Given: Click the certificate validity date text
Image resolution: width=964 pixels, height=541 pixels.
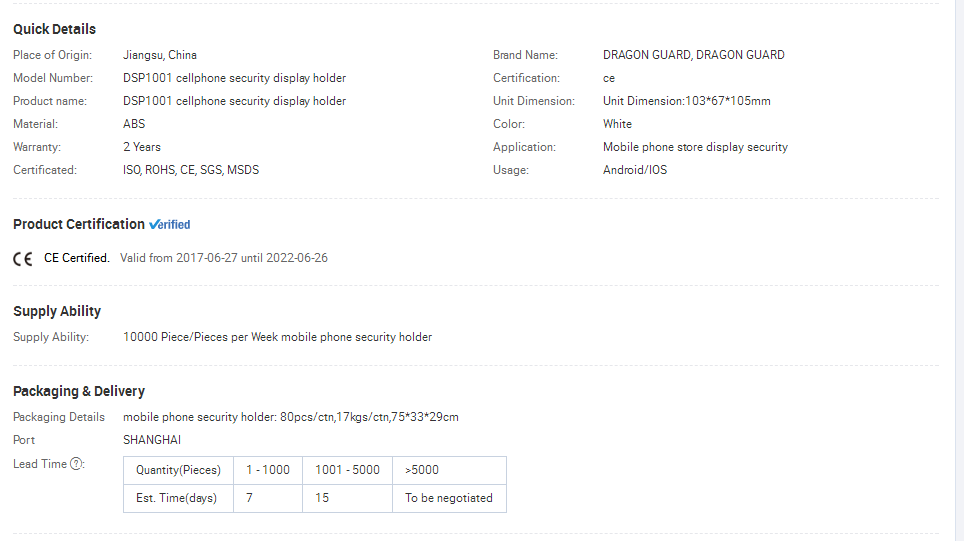Looking at the screenshot, I should coord(224,258).
